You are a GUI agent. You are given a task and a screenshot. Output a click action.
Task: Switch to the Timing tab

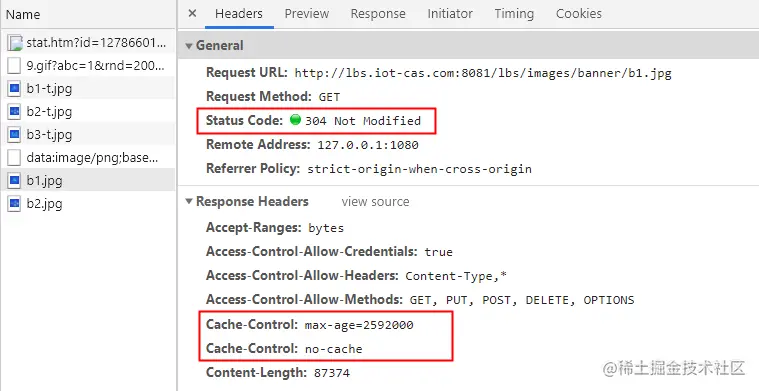[x=514, y=14]
